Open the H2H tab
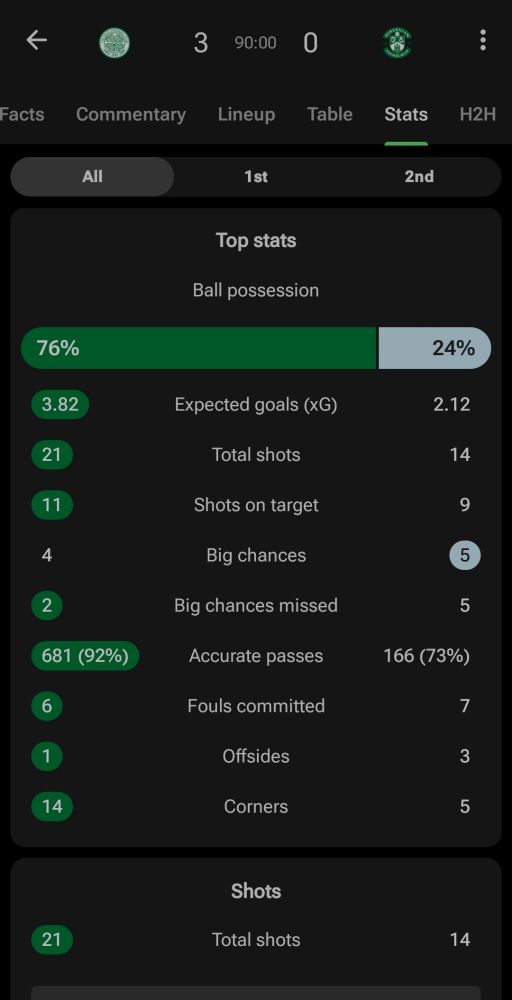512x1000 pixels. (x=478, y=115)
